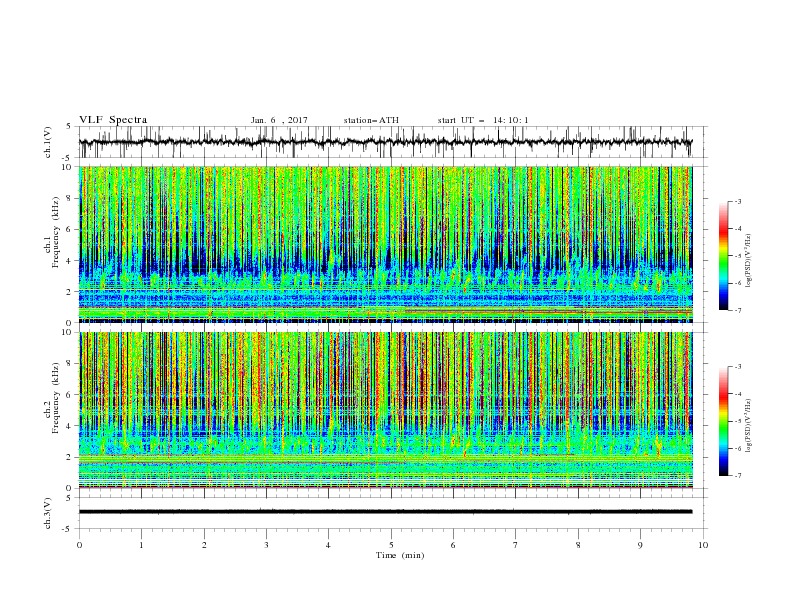
Task: Click the time axis tick label '3'
Action: click(x=266, y=545)
